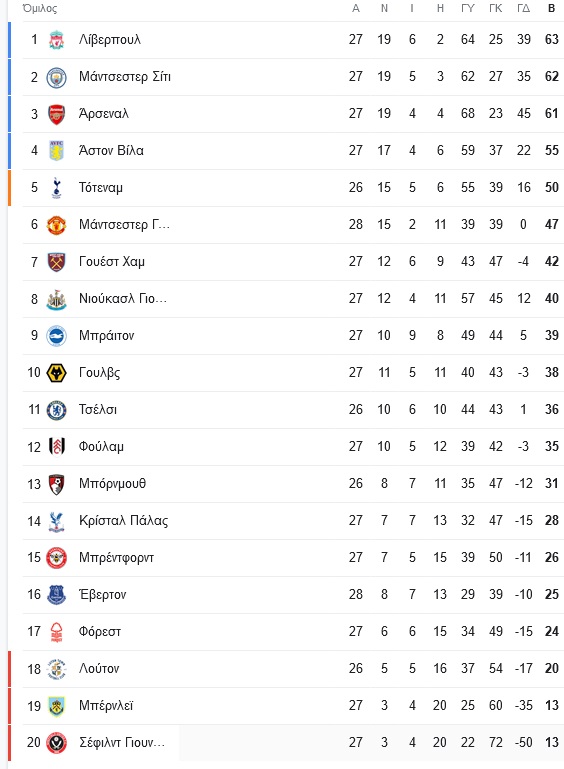
Task: Click the B points column header
Action: coord(551,8)
